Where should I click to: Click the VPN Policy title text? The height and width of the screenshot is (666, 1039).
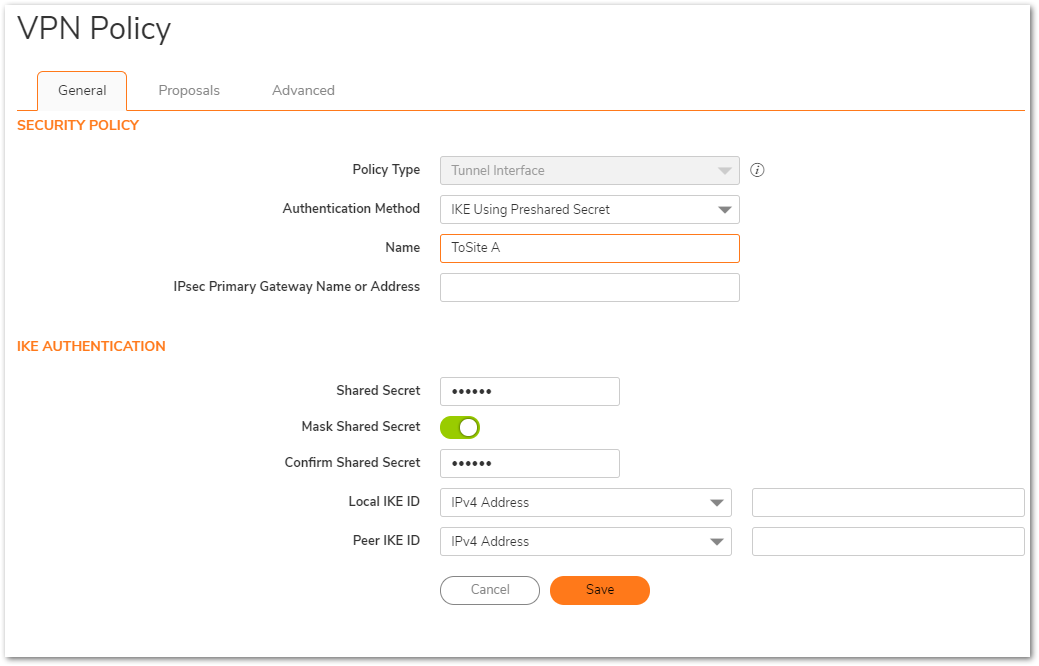[x=93, y=29]
